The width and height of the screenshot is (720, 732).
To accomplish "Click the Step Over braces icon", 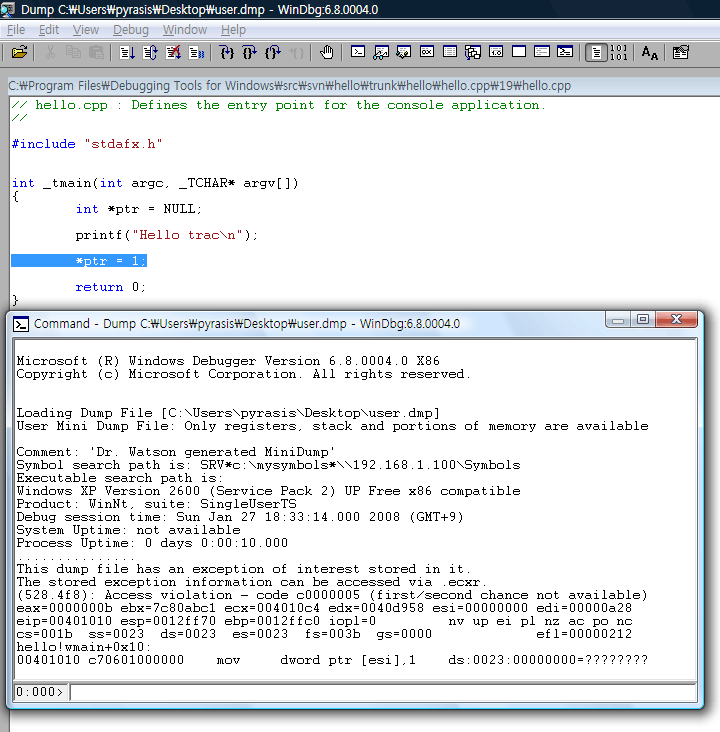I will pos(249,52).
